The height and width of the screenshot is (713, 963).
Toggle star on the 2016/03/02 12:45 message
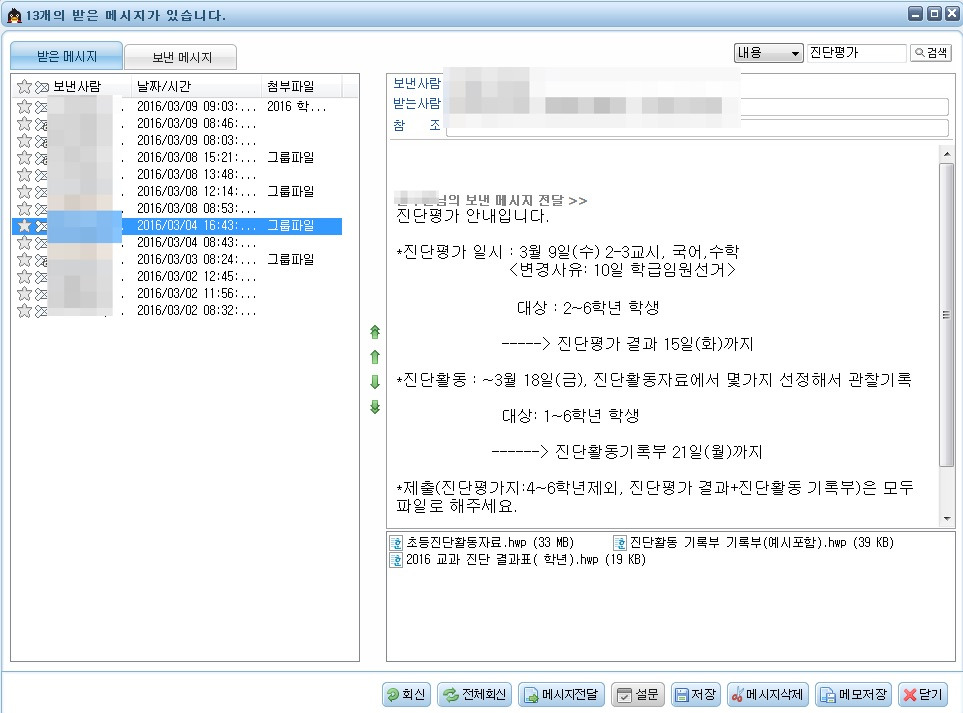(25, 277)
